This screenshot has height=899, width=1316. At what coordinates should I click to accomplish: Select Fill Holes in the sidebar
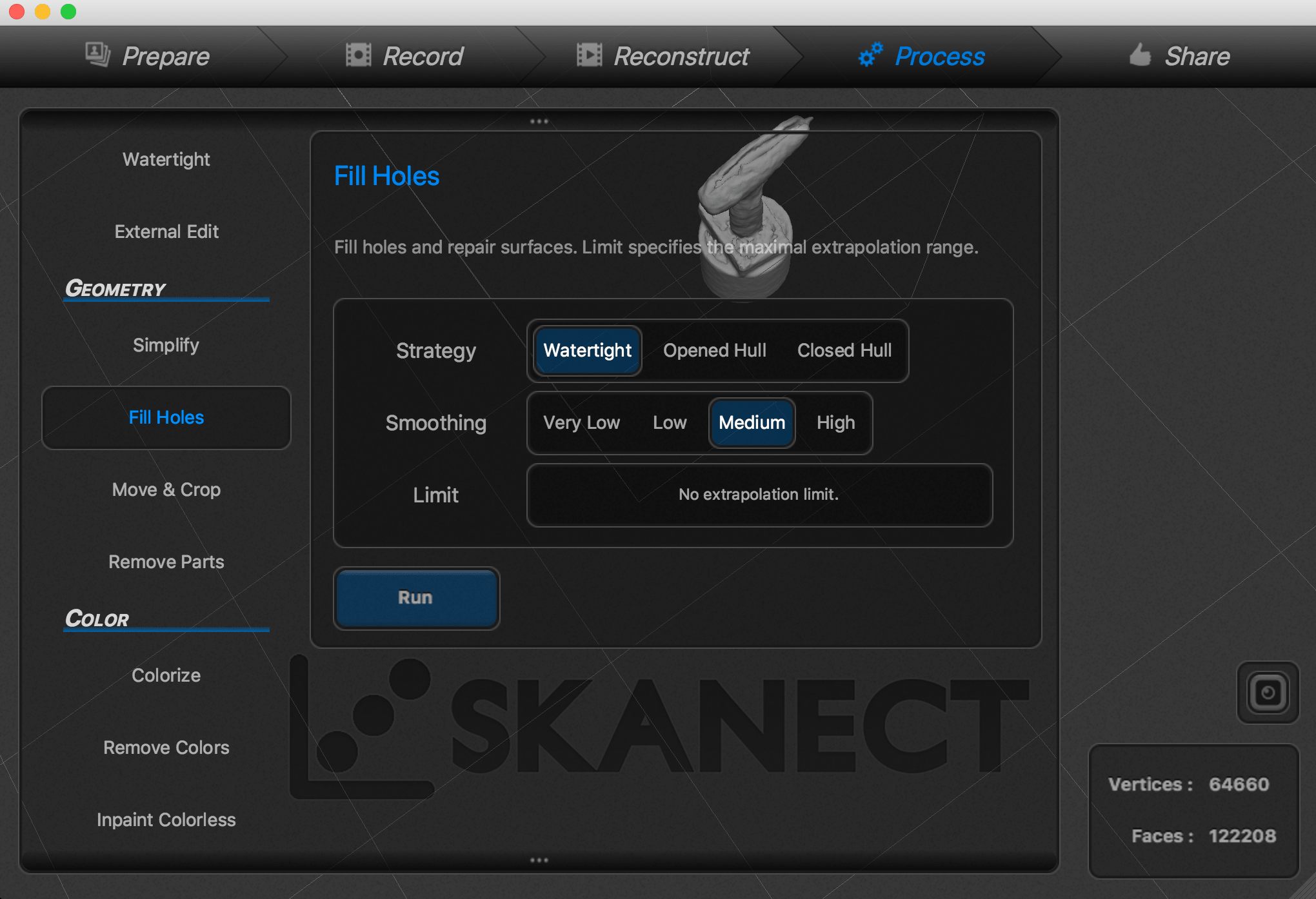pos(166,417)
